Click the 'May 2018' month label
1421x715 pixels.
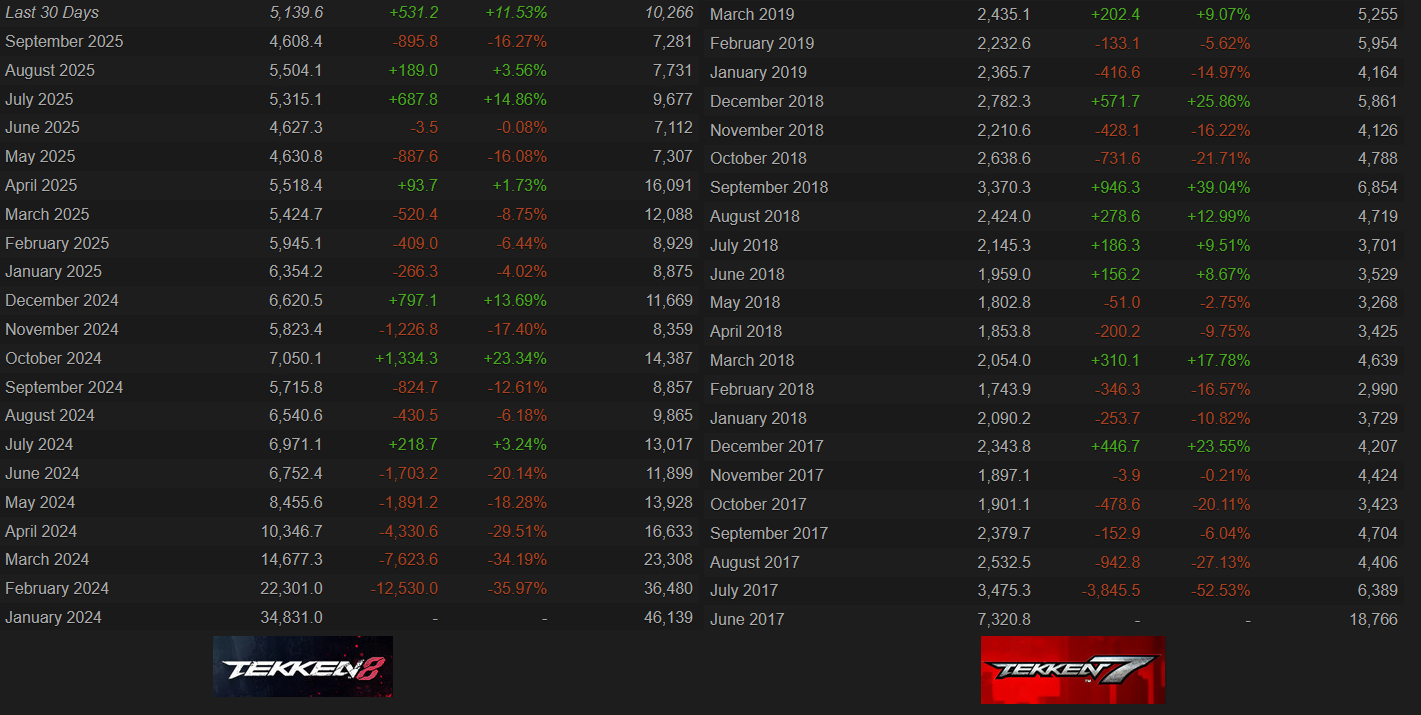pyautogui.click(x=745, y=302)
